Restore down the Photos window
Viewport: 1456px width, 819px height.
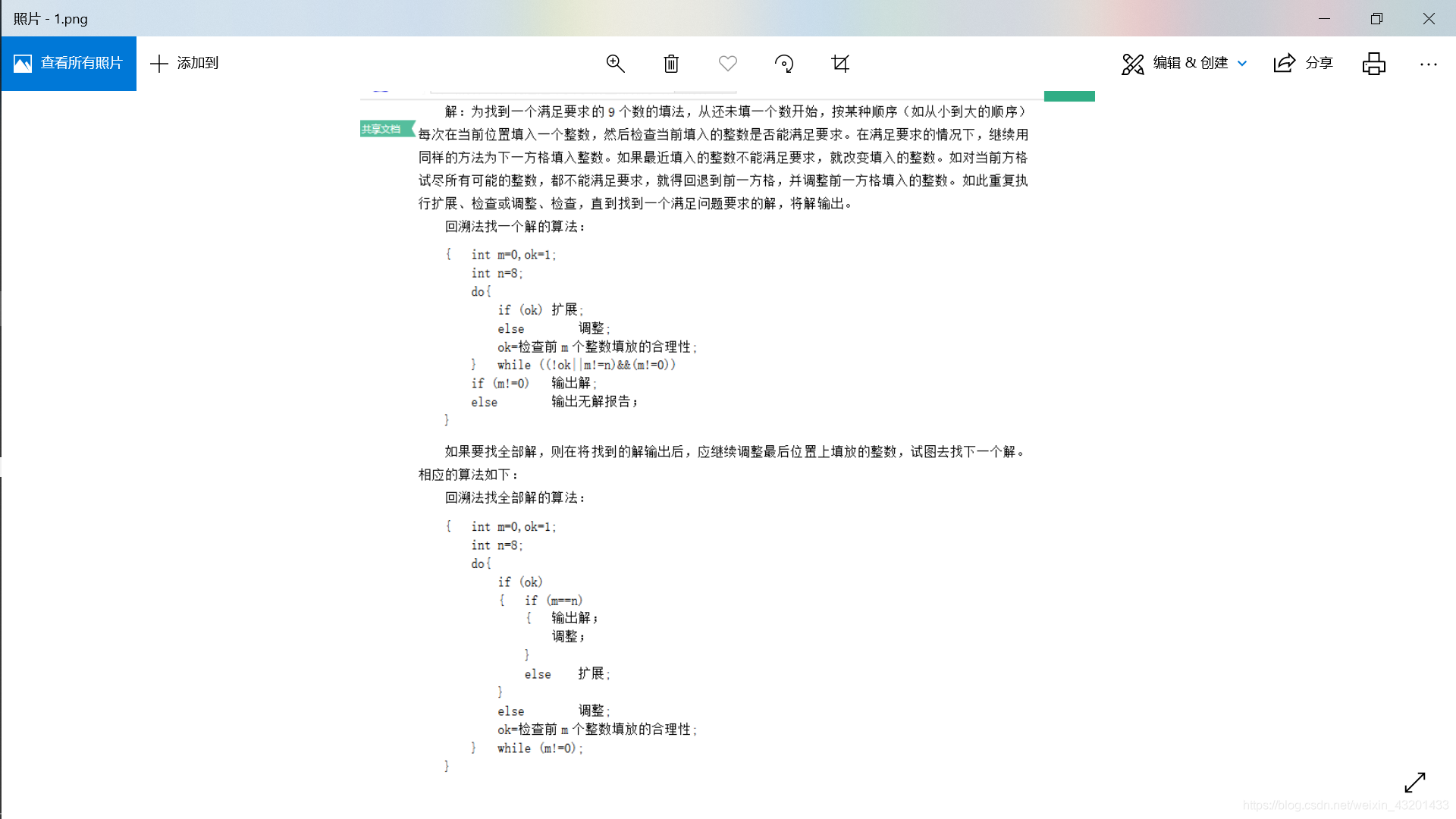pyautogui.click(x=1376, y=18)
